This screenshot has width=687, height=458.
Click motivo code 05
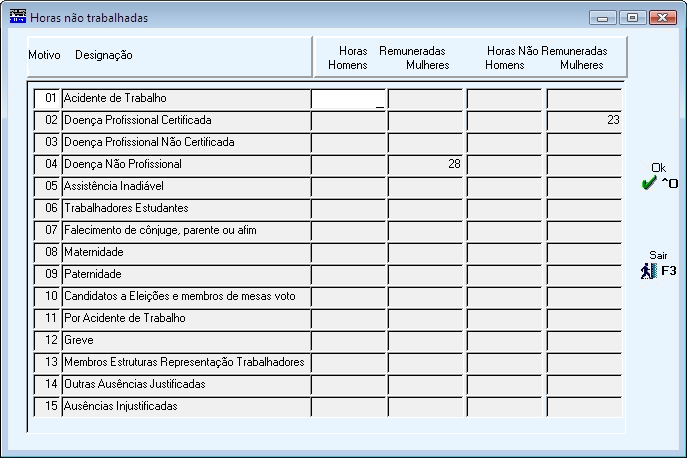coord(47,186)
